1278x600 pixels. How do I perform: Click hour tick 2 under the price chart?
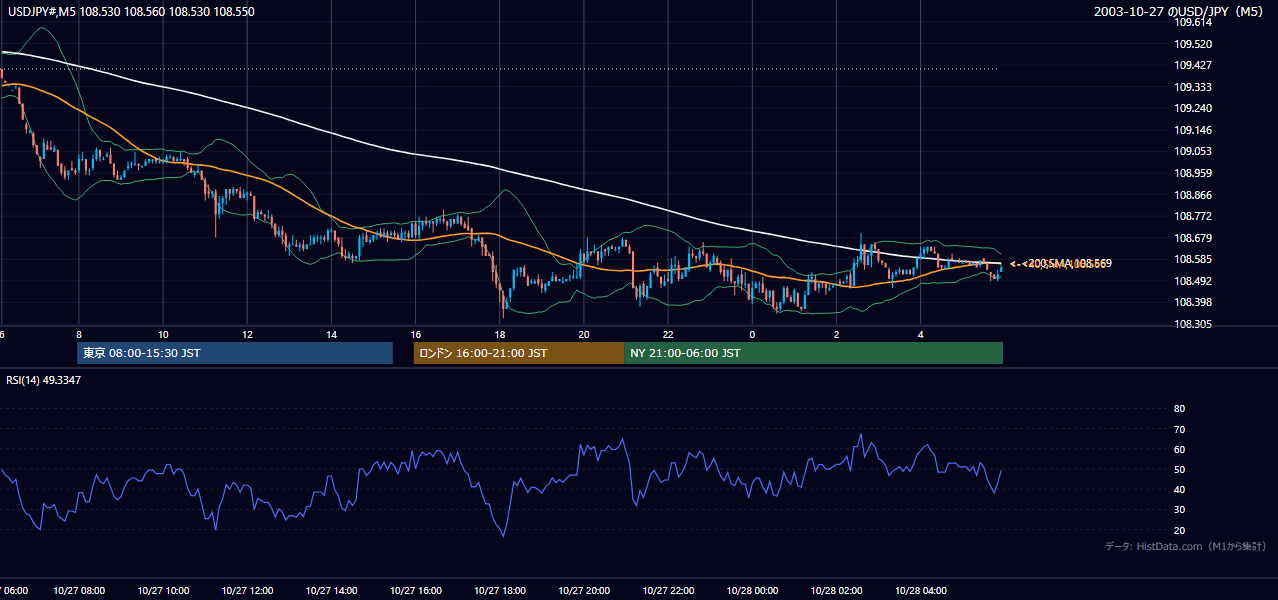(836, 334)
